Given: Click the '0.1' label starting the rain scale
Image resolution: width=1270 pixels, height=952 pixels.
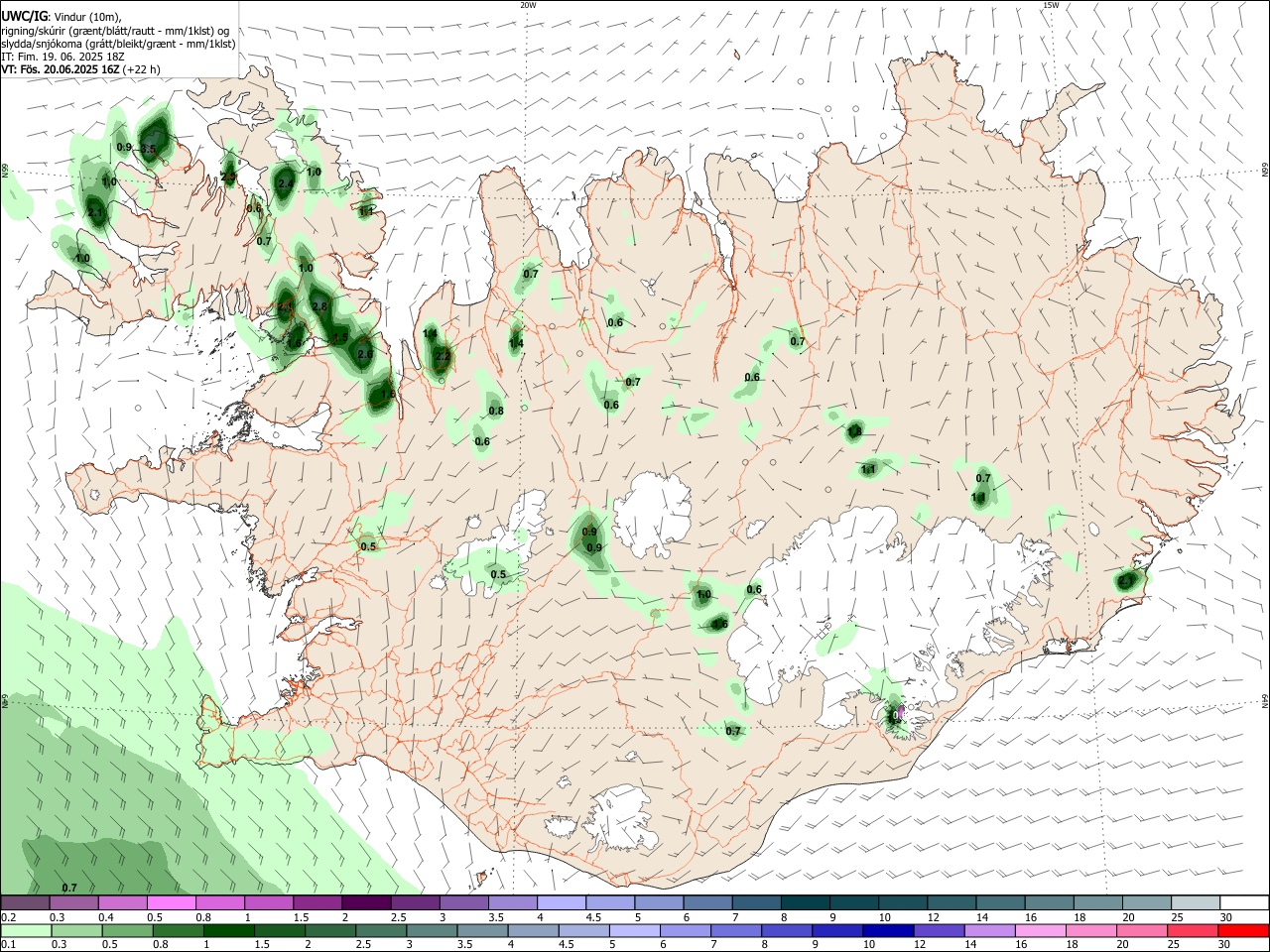Looking at the screenshot, I should pyautogui.click(x=8, y=945).
